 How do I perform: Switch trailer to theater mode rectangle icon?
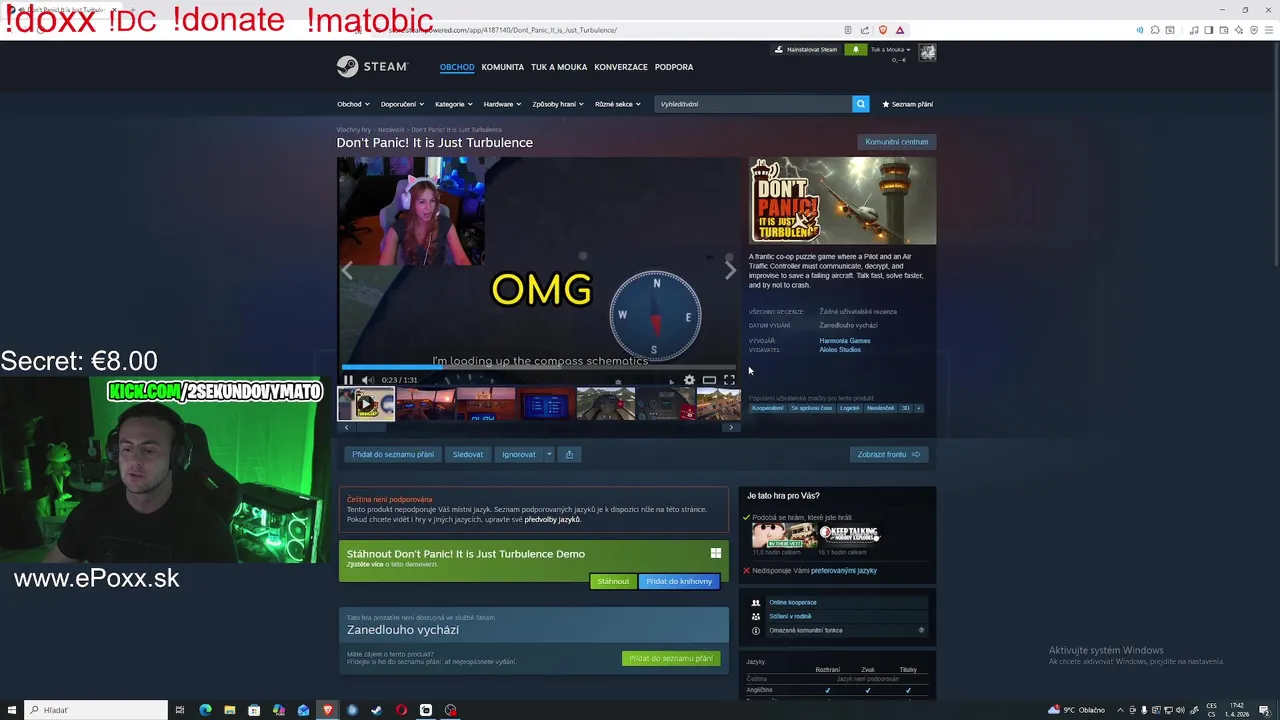[709, 380]
